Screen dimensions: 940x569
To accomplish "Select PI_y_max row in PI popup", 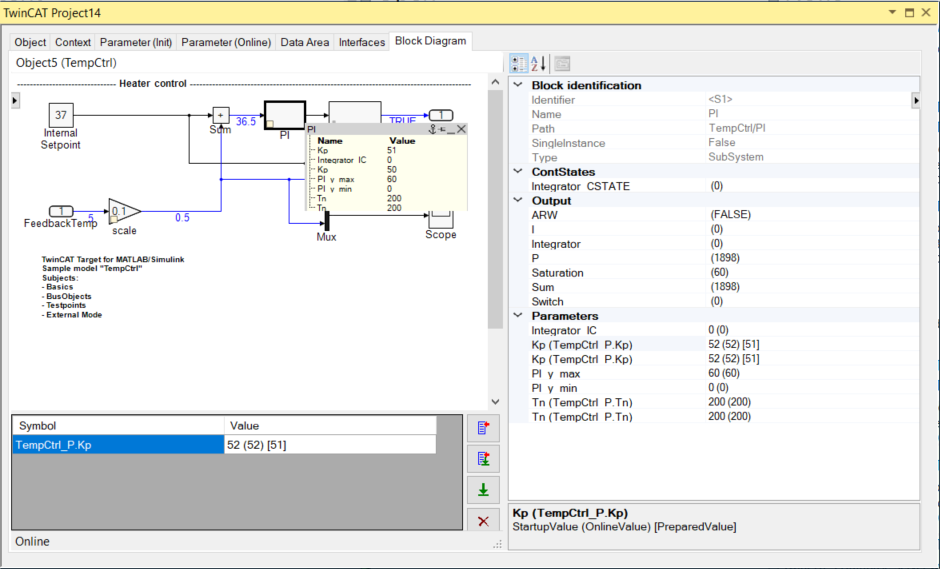I will click(x=387, y=179).
